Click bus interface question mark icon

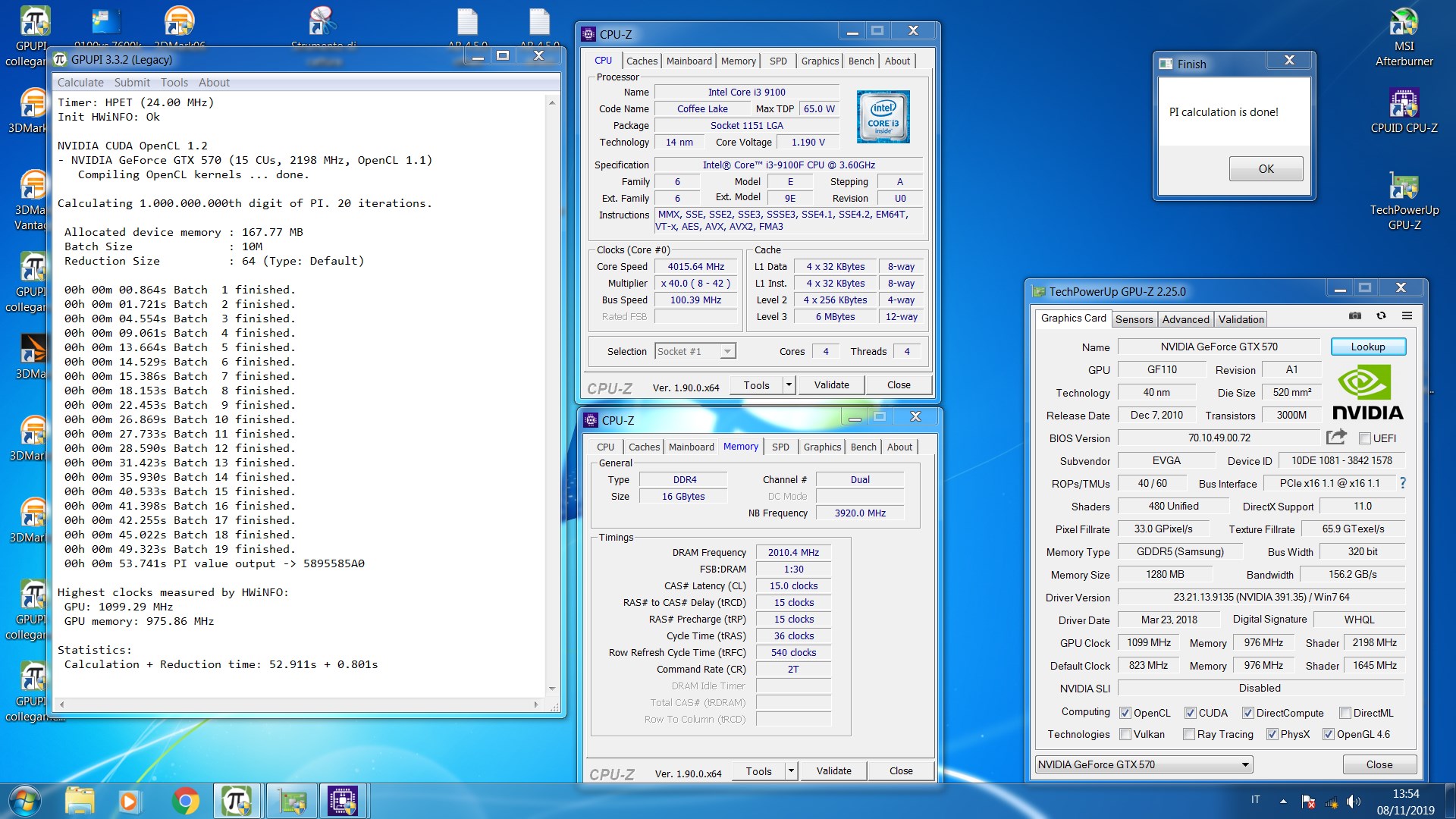point(1403,483)
